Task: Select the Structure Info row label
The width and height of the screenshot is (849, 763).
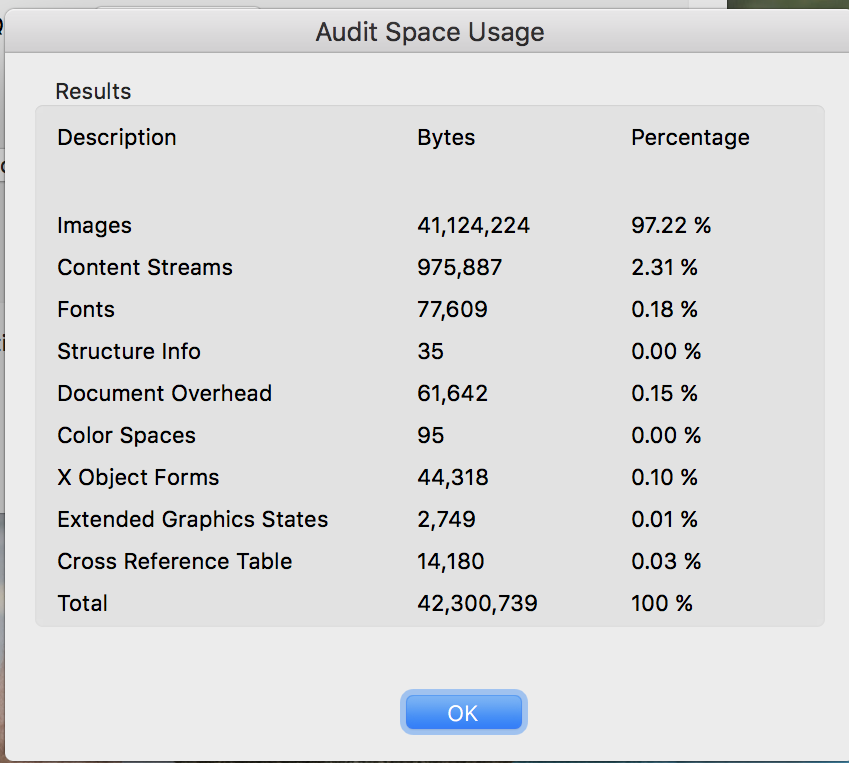Action: click(129, 352)
